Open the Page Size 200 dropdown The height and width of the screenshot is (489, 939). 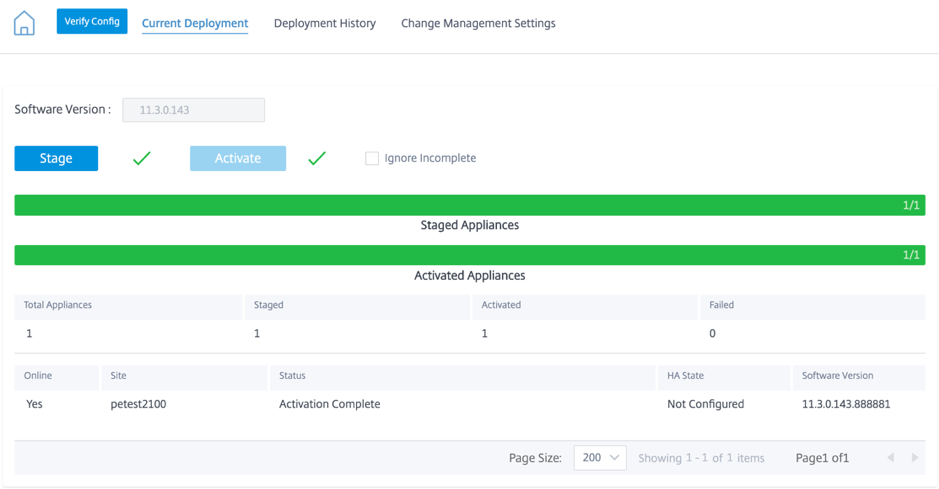pos(600,458)
